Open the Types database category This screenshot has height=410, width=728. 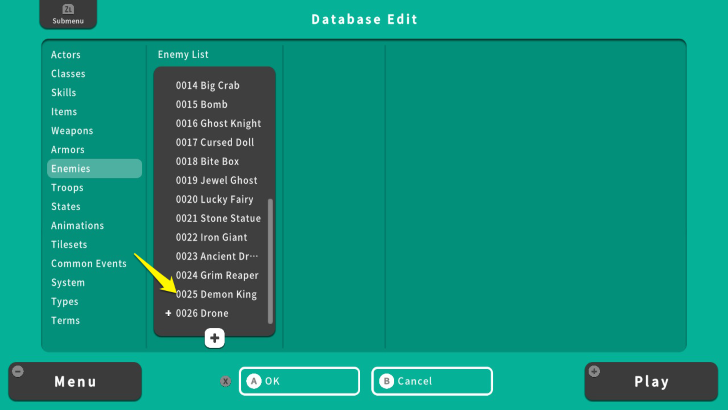(x=65, y=302)
